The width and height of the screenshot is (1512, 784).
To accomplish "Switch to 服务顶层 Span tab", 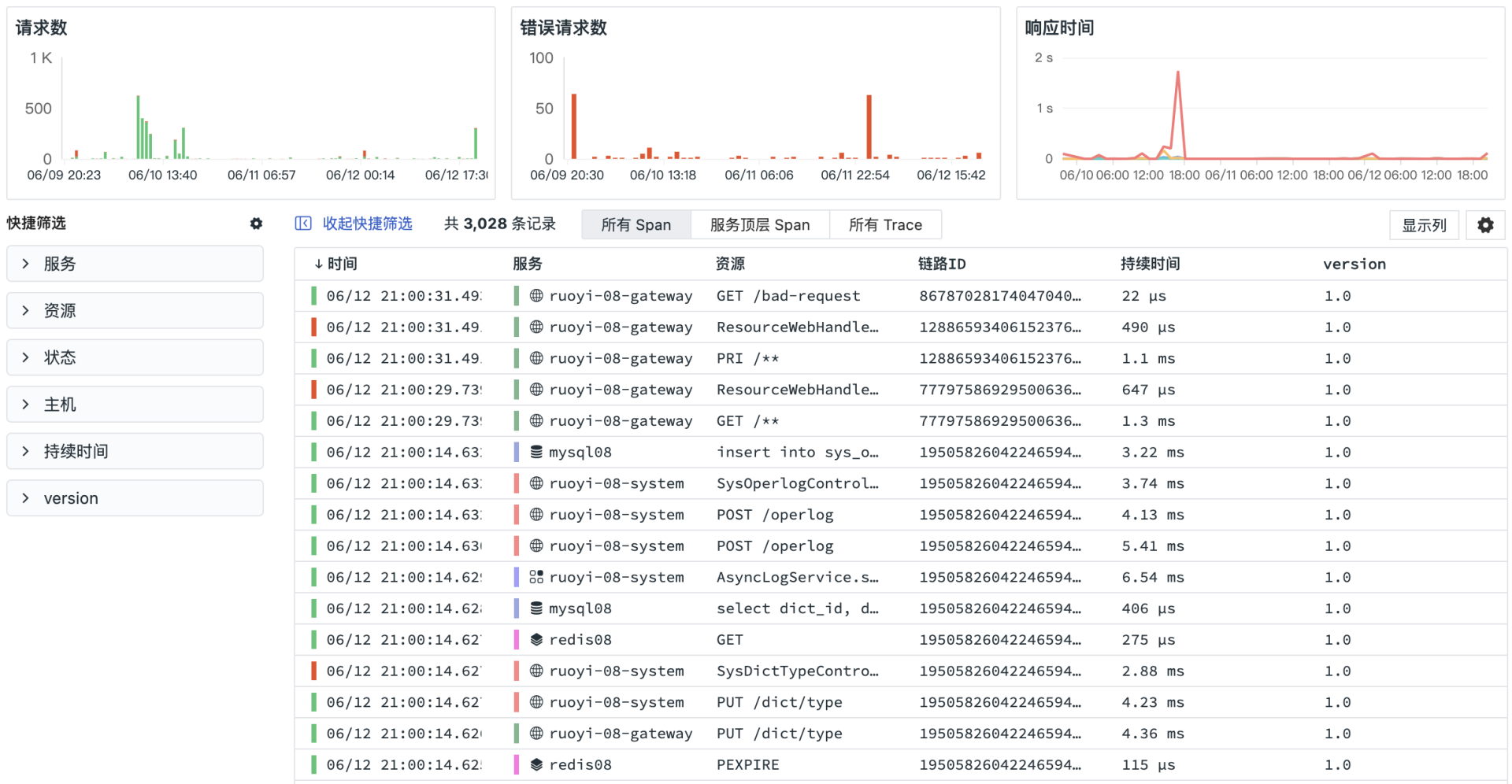I will [759, 225].
